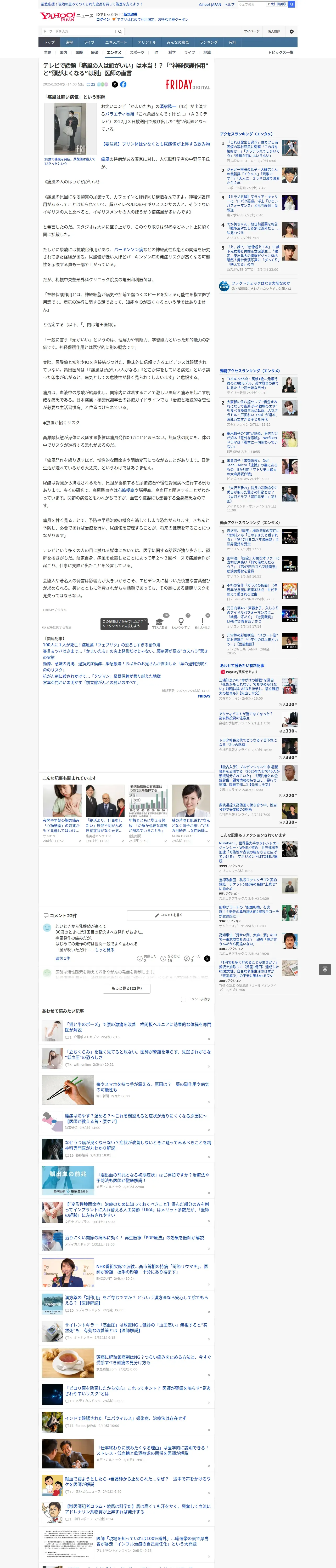Select the 速報 navigation tab
Image resolution: width=336 pixels, height=1568 pixels.
coord(69,43)
